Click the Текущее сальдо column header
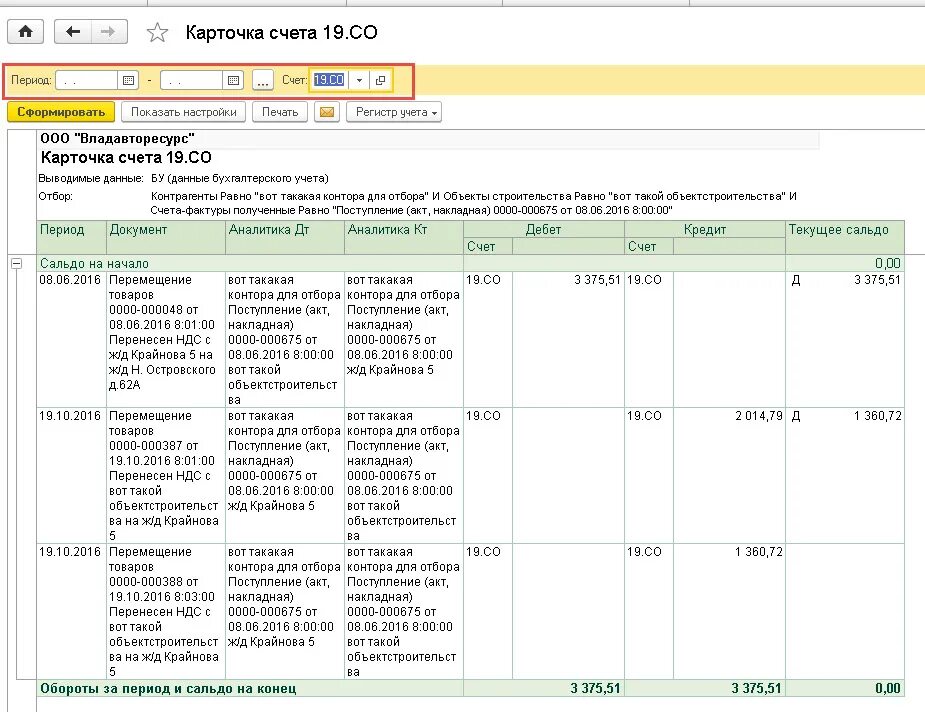The image size is (925, 712). coord(845,238)
